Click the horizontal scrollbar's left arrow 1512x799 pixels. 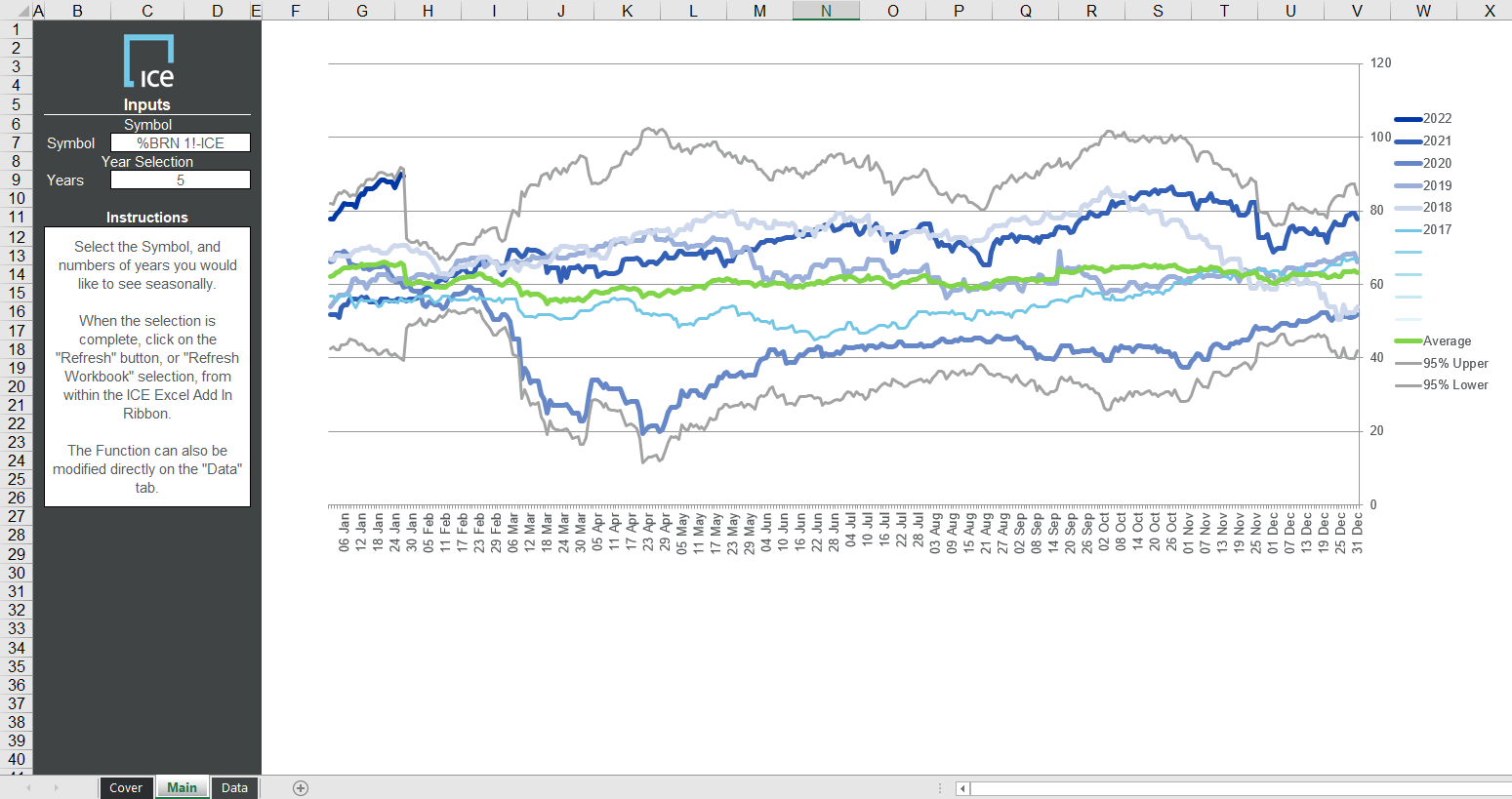coord(961,787)
